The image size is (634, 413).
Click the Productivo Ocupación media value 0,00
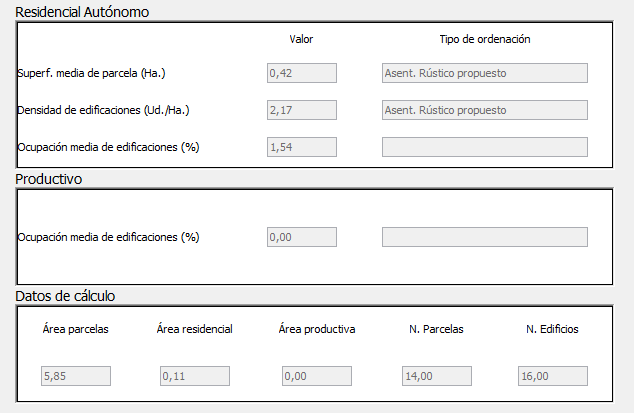tap(302, 237)
